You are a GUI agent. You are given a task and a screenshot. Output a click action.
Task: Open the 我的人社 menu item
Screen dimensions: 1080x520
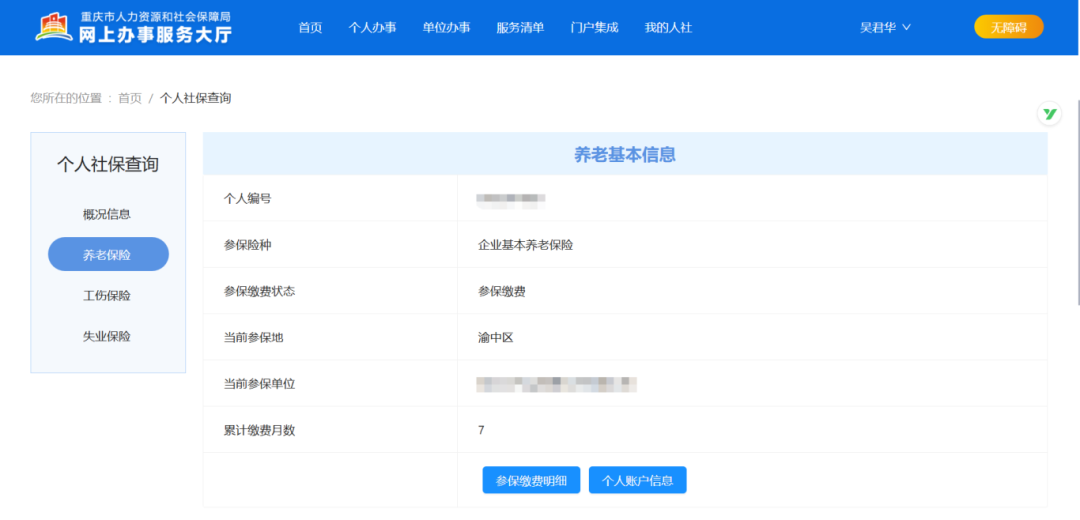pos(668,28)
